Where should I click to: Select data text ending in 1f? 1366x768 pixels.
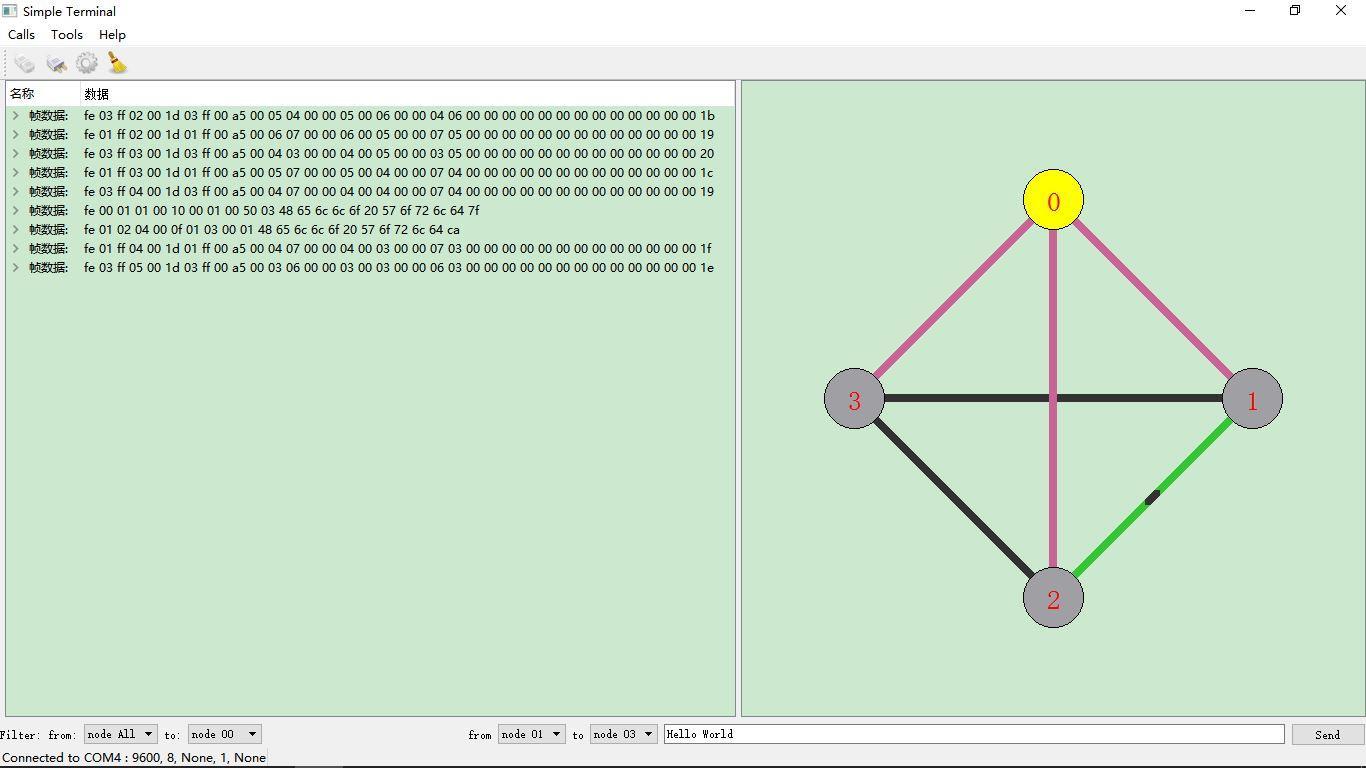coord(398,248)
